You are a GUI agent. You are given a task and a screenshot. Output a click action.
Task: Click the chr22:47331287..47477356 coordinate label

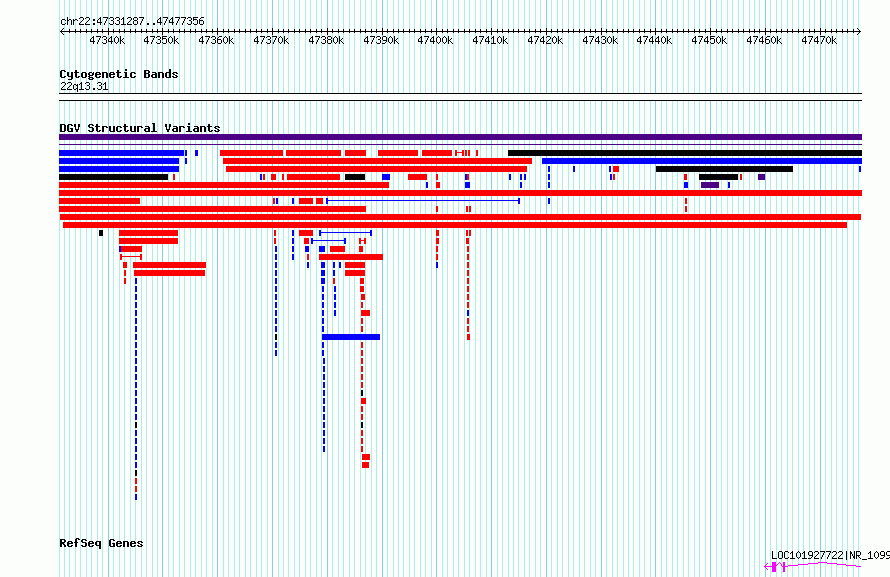tap(132, 21)
